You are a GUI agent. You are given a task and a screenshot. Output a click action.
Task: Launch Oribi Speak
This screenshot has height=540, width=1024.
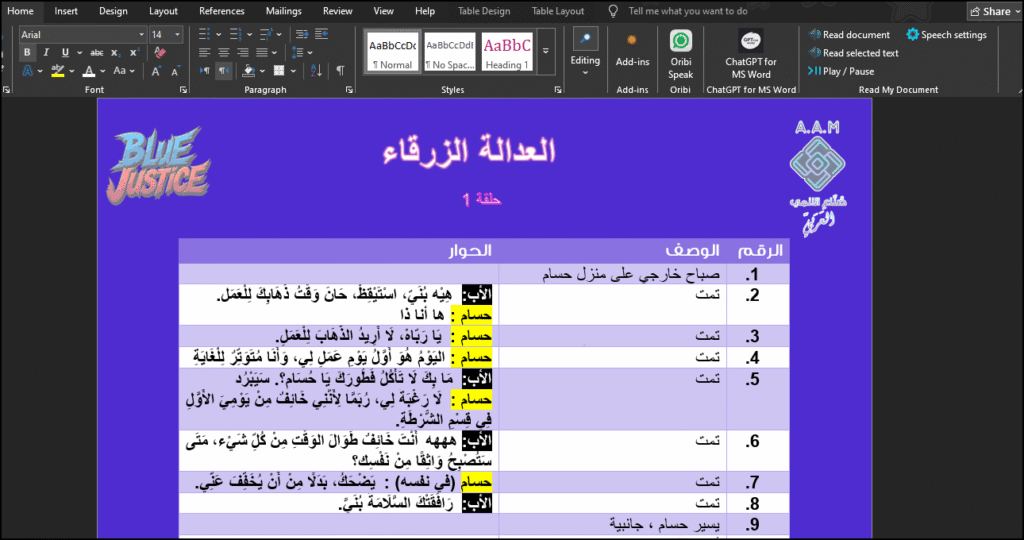680,54
